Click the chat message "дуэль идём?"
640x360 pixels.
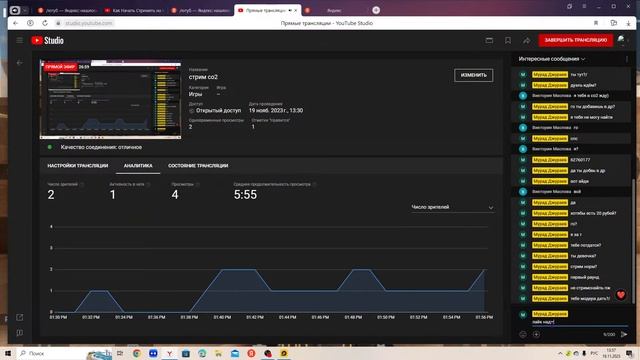(x=583, y=85)
